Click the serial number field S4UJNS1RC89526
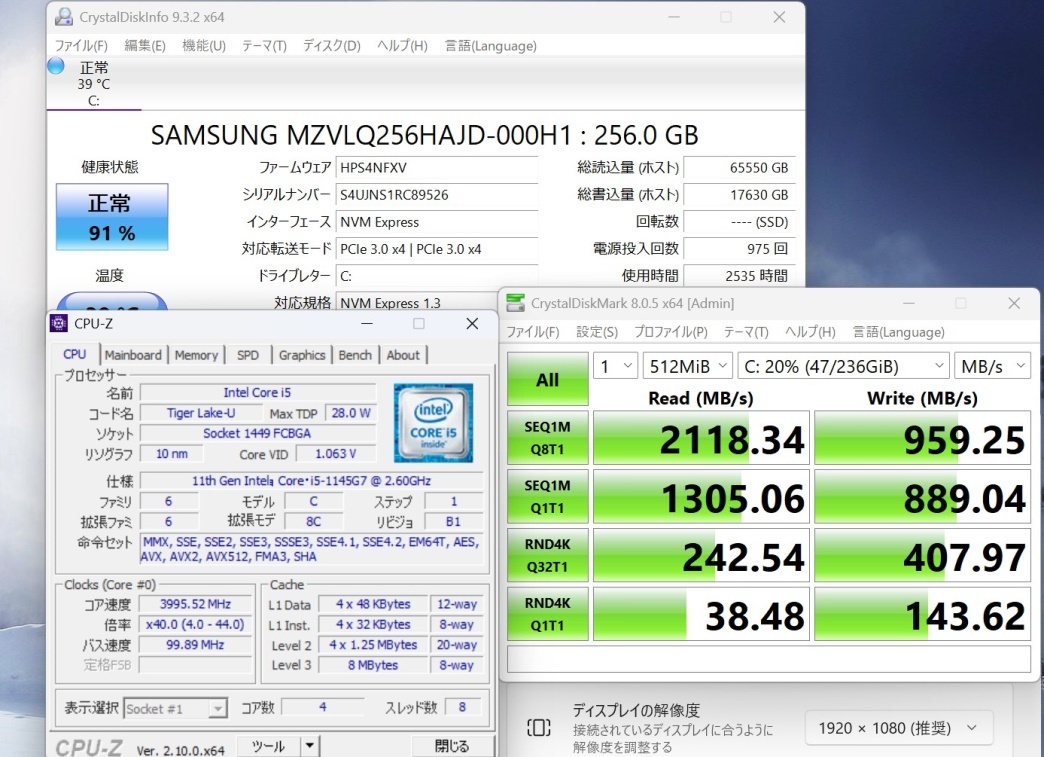 pos(437,195)
